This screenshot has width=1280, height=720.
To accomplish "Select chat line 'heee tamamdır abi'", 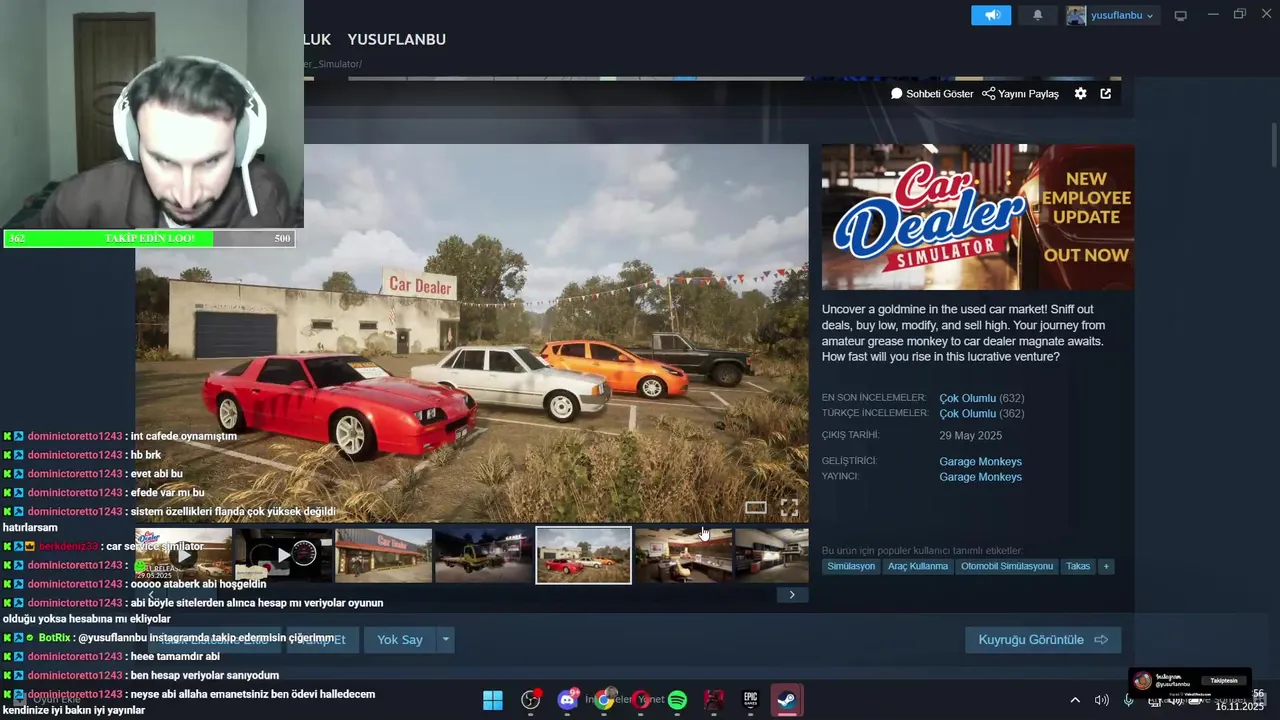I will pos(175,657).
